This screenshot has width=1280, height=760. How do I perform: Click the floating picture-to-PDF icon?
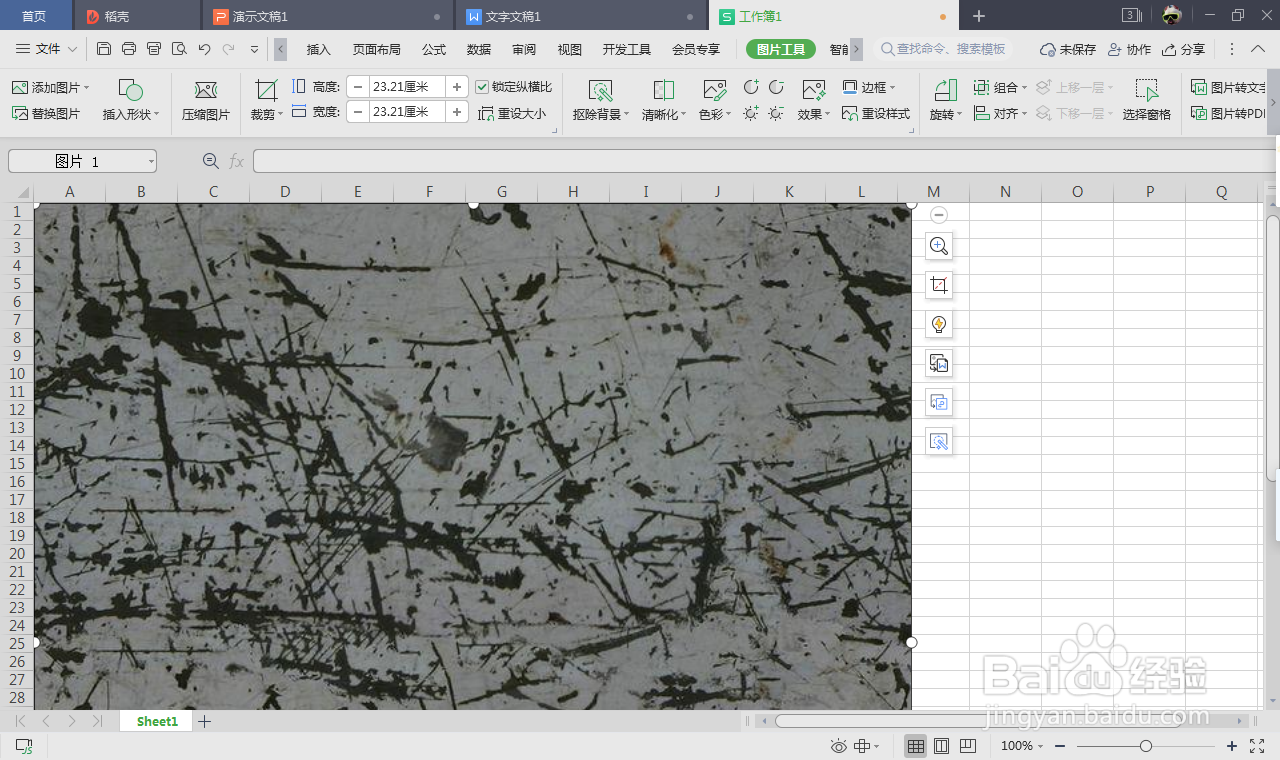939,402
